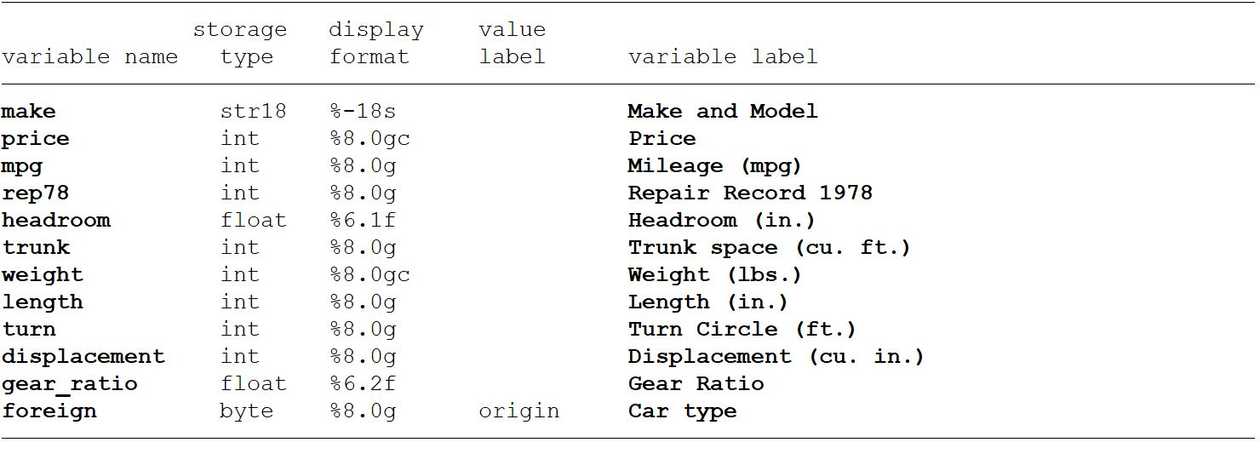
Task: Click the 'turn' variable name
Action: point(28,329)
